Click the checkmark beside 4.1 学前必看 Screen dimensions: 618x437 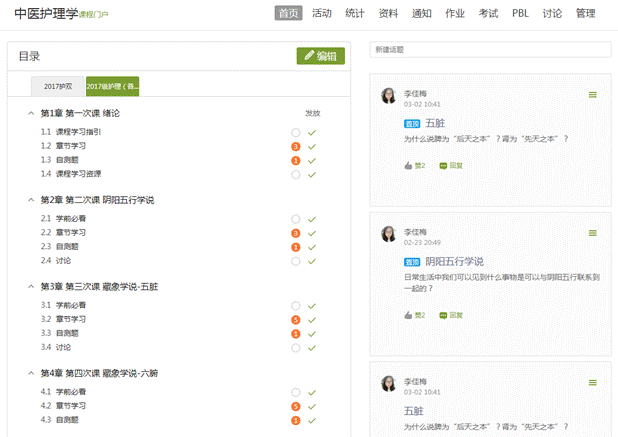pyautogui.click(x=312, y=392)
